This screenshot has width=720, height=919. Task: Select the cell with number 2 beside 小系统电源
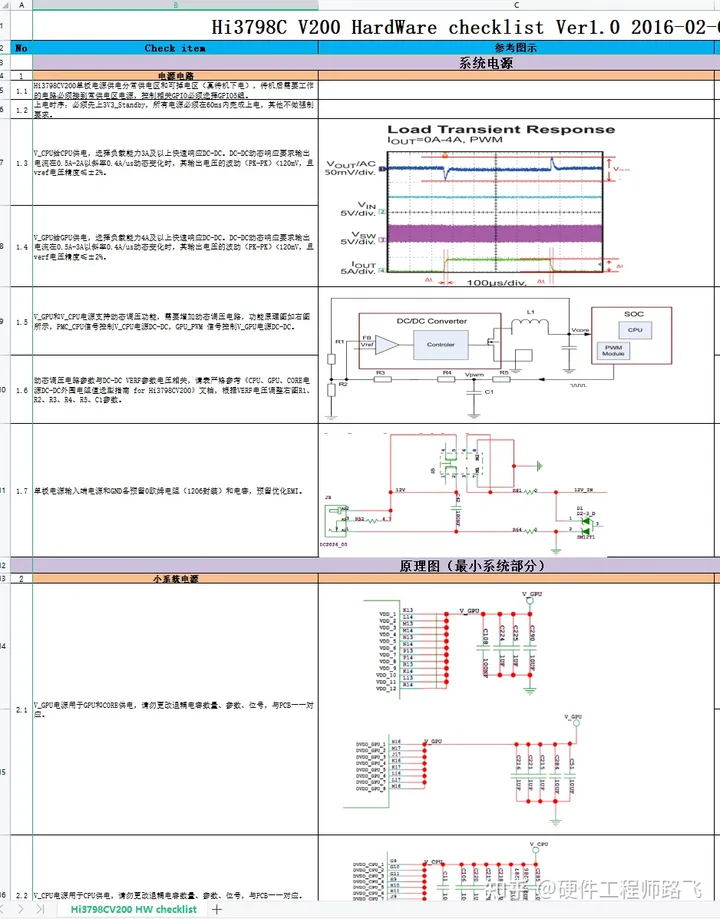tap(22, 579)
